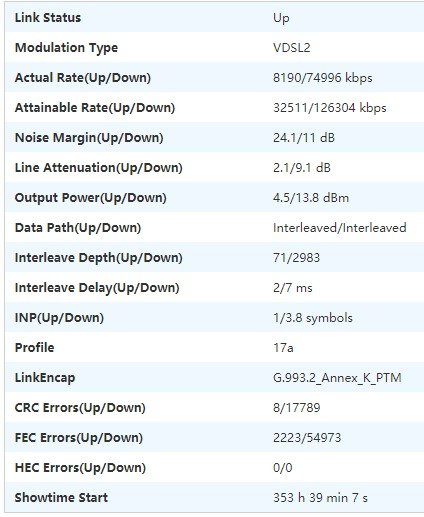Click the G.993.2_Annex_K_PTM LinkEncap value
This screenshot has width=424, height=517.
click(337, 378)
